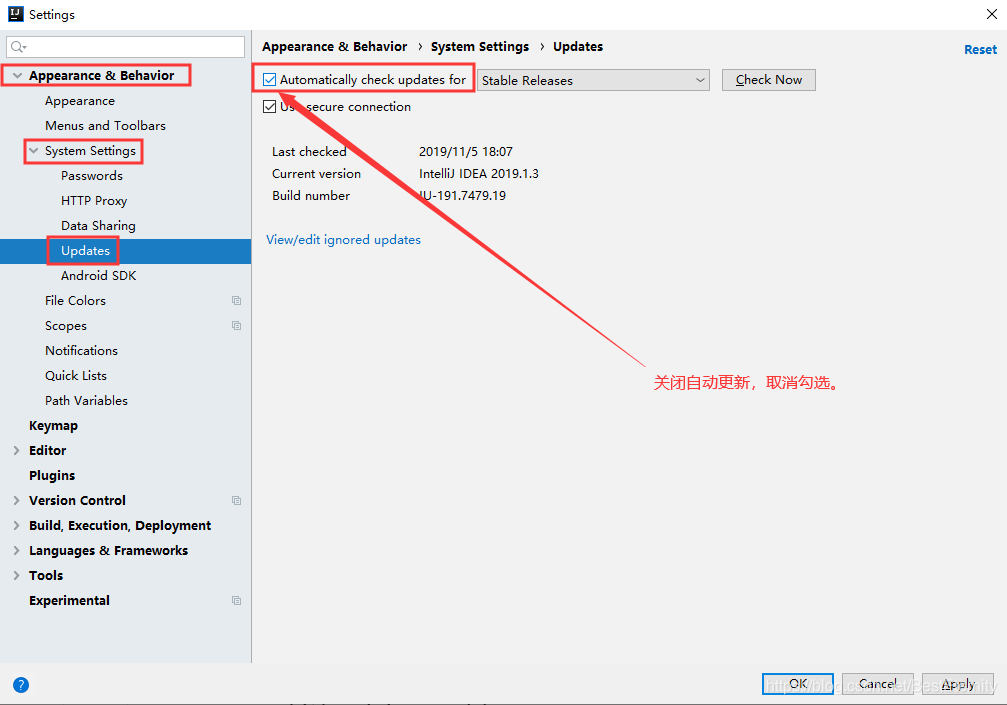Select Plugins settings
Viewport: 1007px width, 705px height.
tap(52, 476)
